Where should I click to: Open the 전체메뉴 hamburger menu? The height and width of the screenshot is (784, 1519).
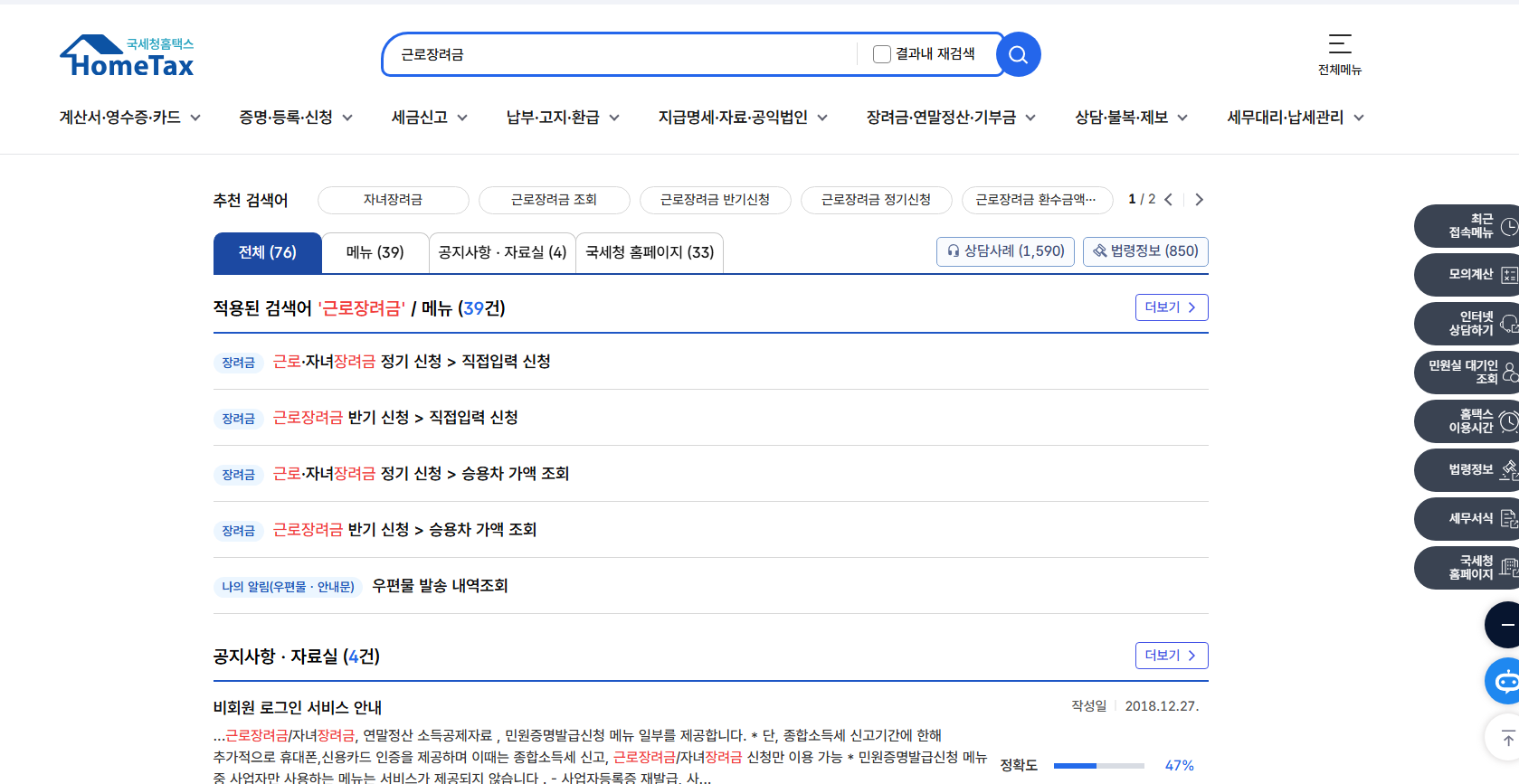[1340, 54]
